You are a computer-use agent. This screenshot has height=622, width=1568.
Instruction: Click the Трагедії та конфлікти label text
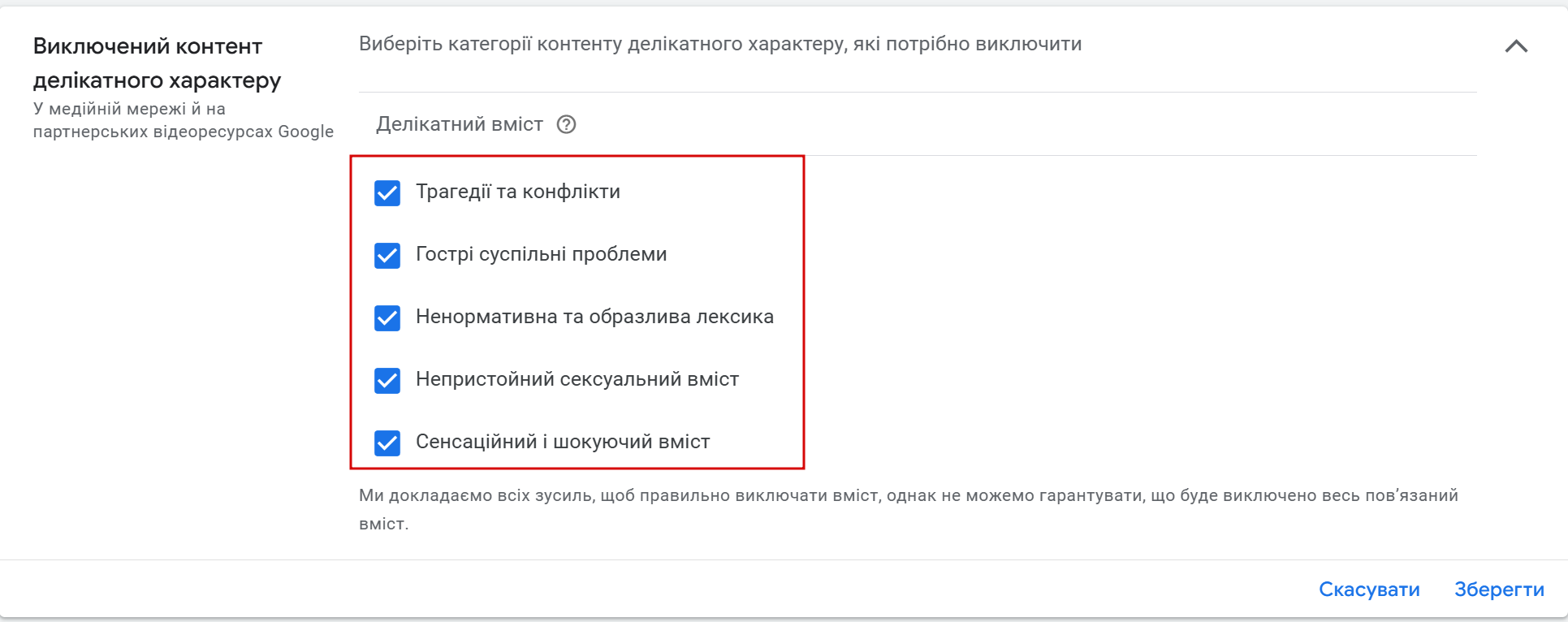[x=517, y=192]
